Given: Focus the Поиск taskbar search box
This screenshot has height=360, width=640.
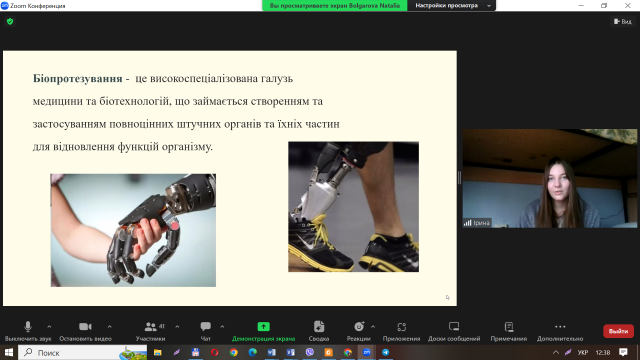Looking at the screenshot, I should coord(83,352).
